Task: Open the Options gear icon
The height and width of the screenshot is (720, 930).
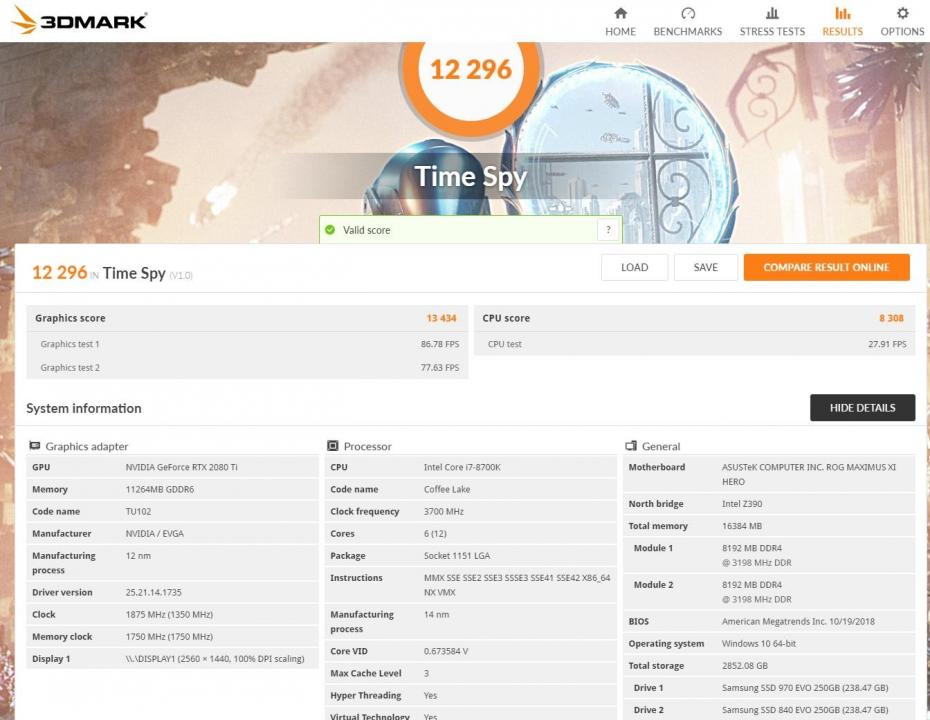Action: [902, 13]
